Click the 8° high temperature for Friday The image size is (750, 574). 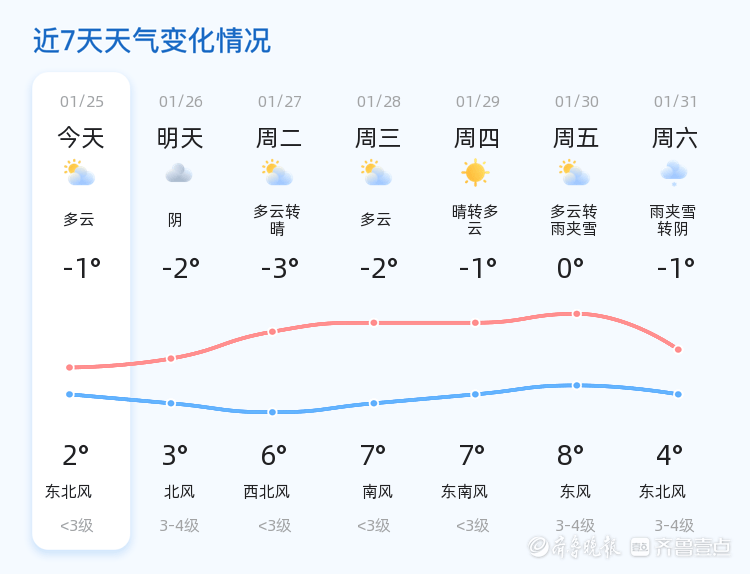click(x=571, y=456)
